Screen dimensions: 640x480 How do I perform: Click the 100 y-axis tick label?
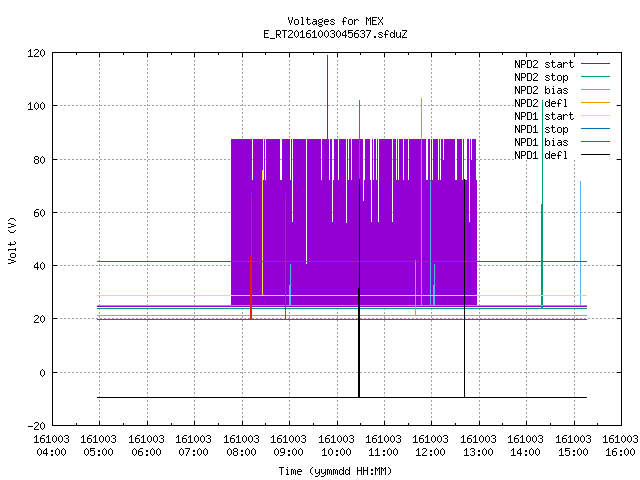(36, 107)
